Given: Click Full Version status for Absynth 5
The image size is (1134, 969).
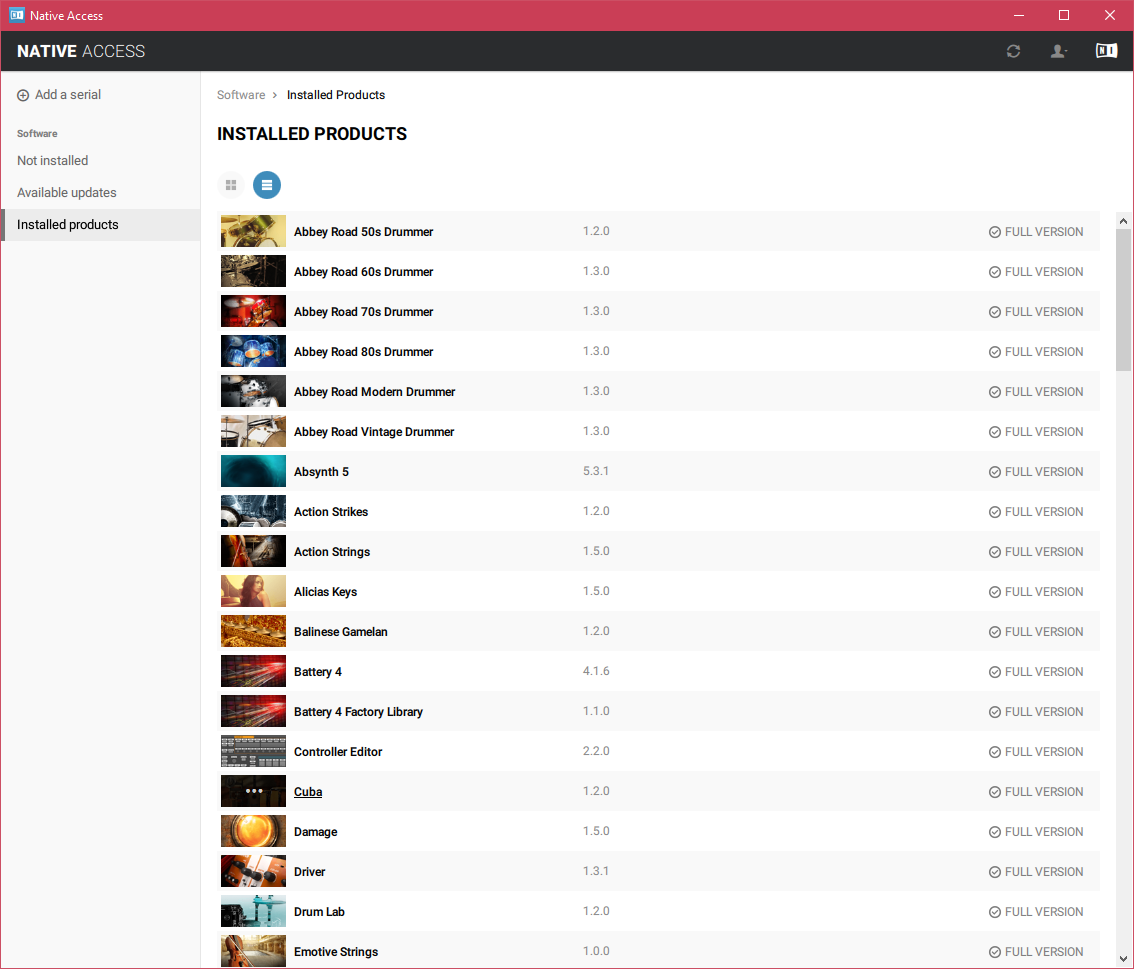Looking at the screenshot, I should (x=1036, y=472).
